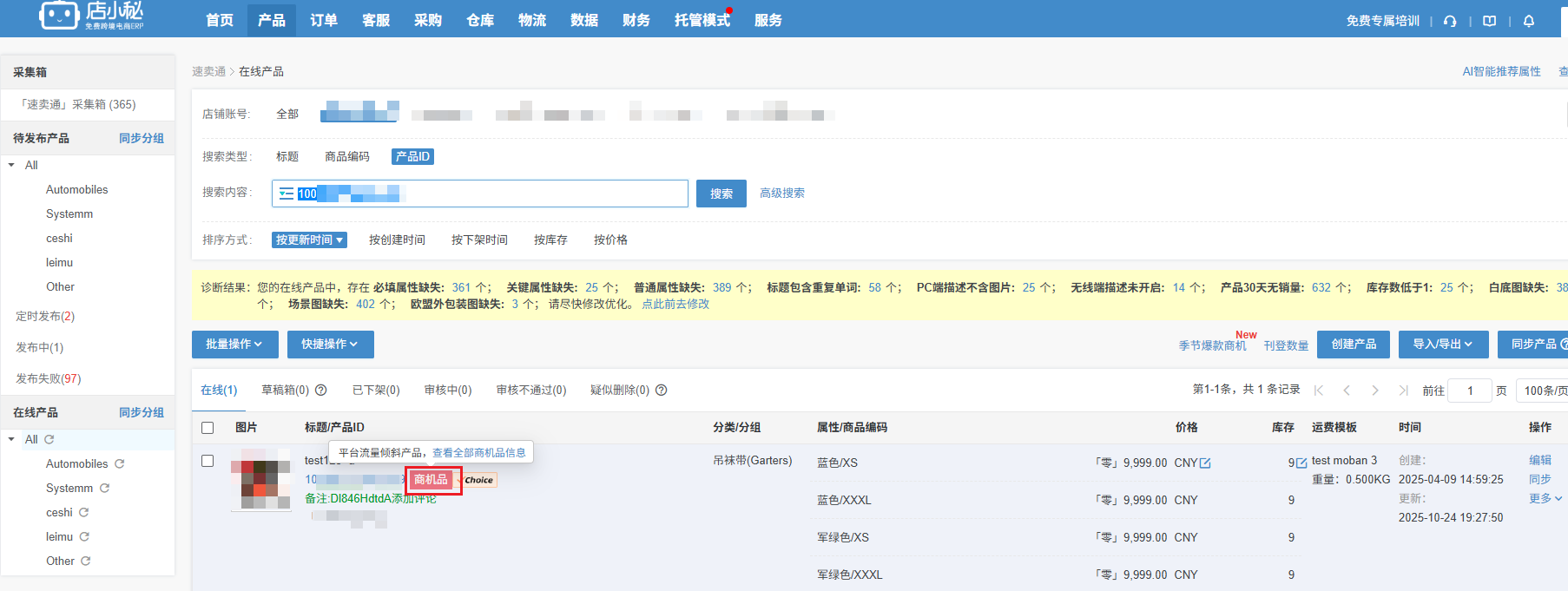Select the 产品ID search type option
The height and width of the screenshot is (591, 1568).
[412, 157]
